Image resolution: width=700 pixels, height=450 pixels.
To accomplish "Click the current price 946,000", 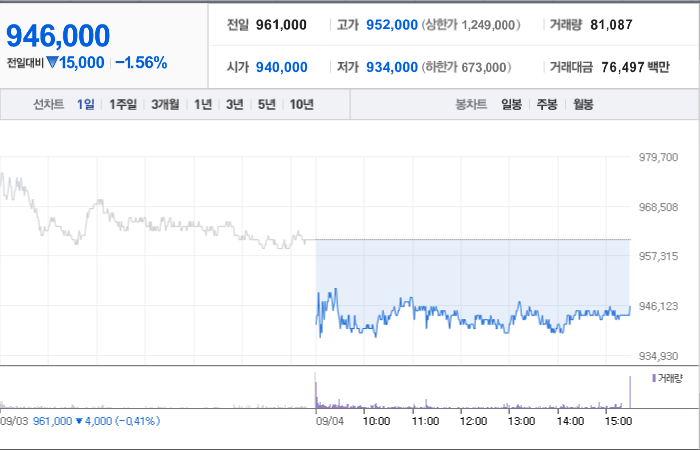I will click(x=58, y=36).
